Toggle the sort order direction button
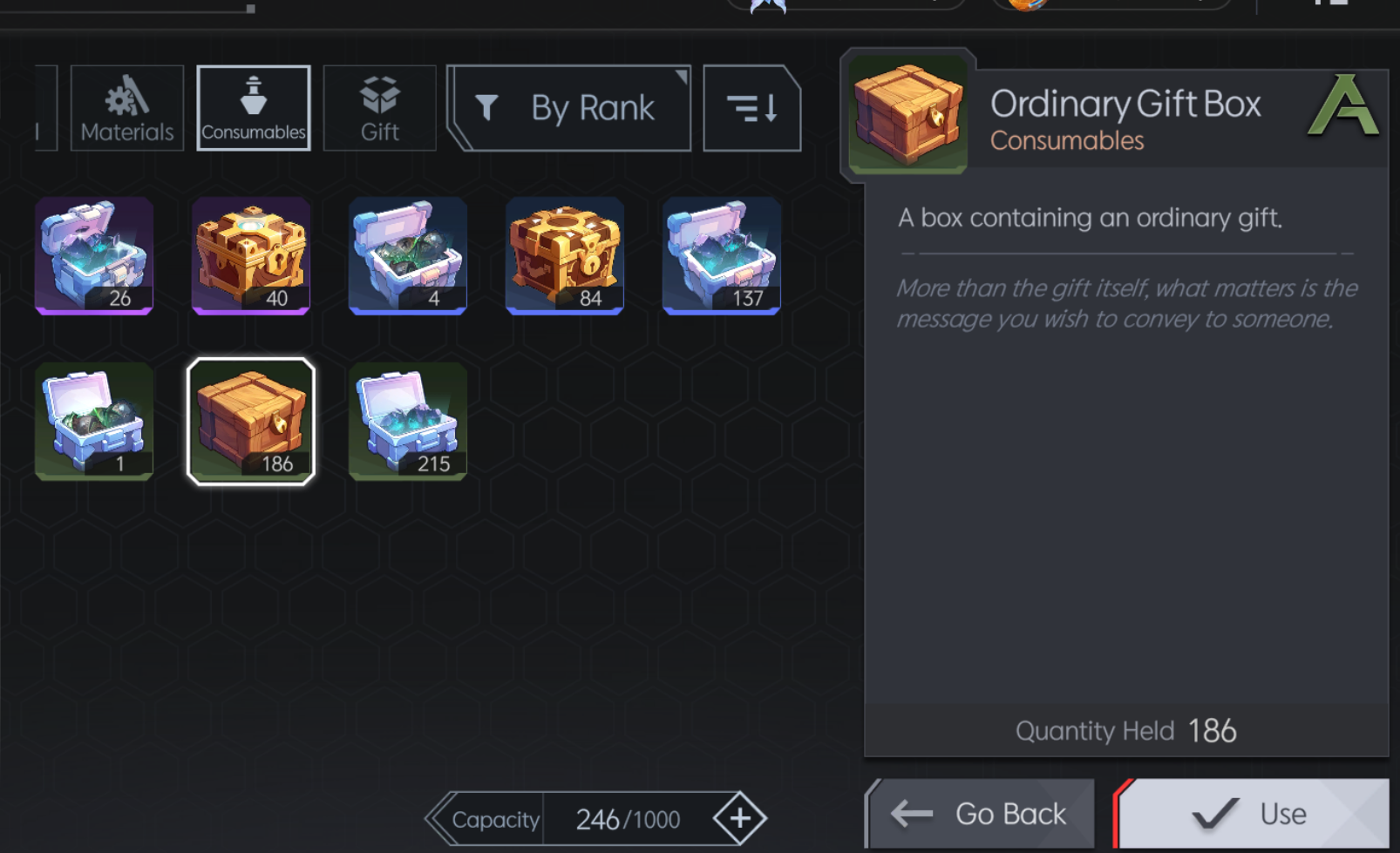1400x853 pixels. (x=752, y=108)
